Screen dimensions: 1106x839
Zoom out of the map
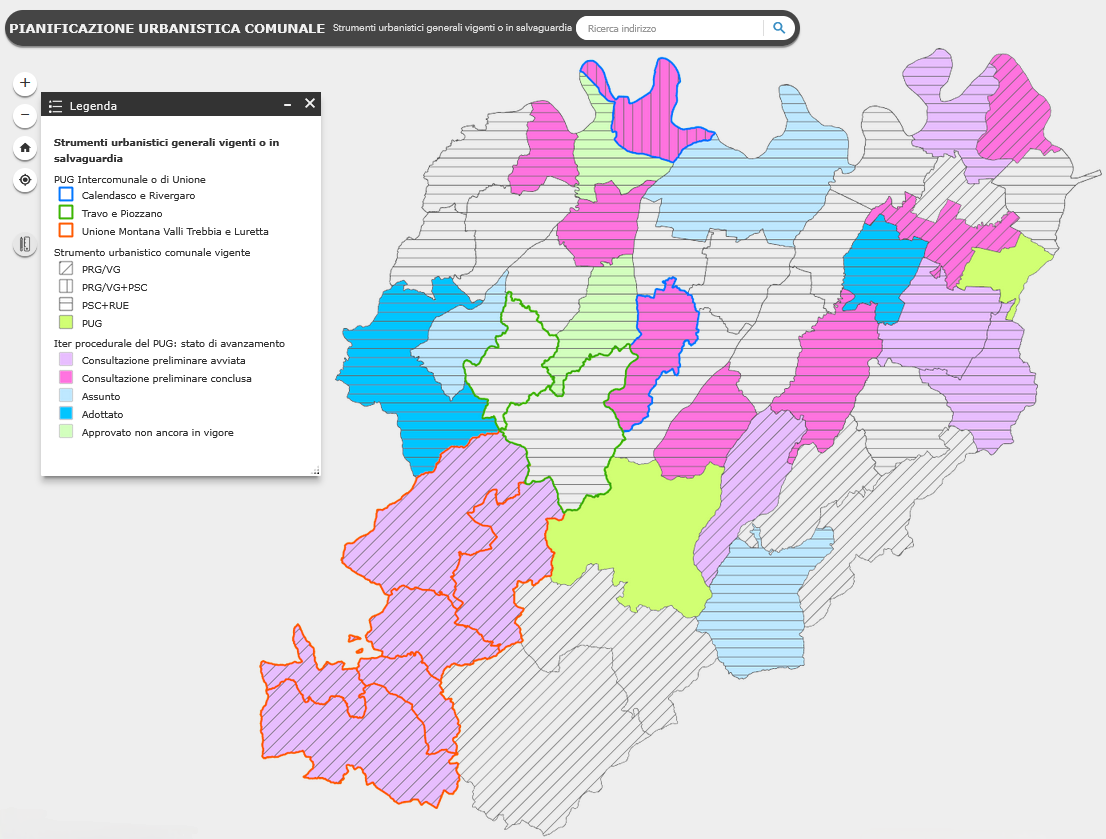25,115
